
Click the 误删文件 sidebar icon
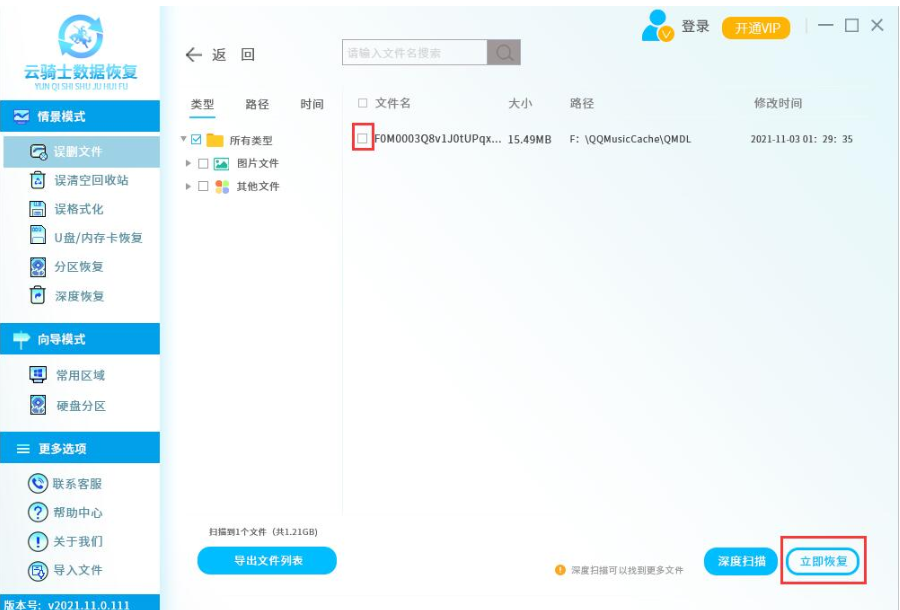tap(39, 152)
